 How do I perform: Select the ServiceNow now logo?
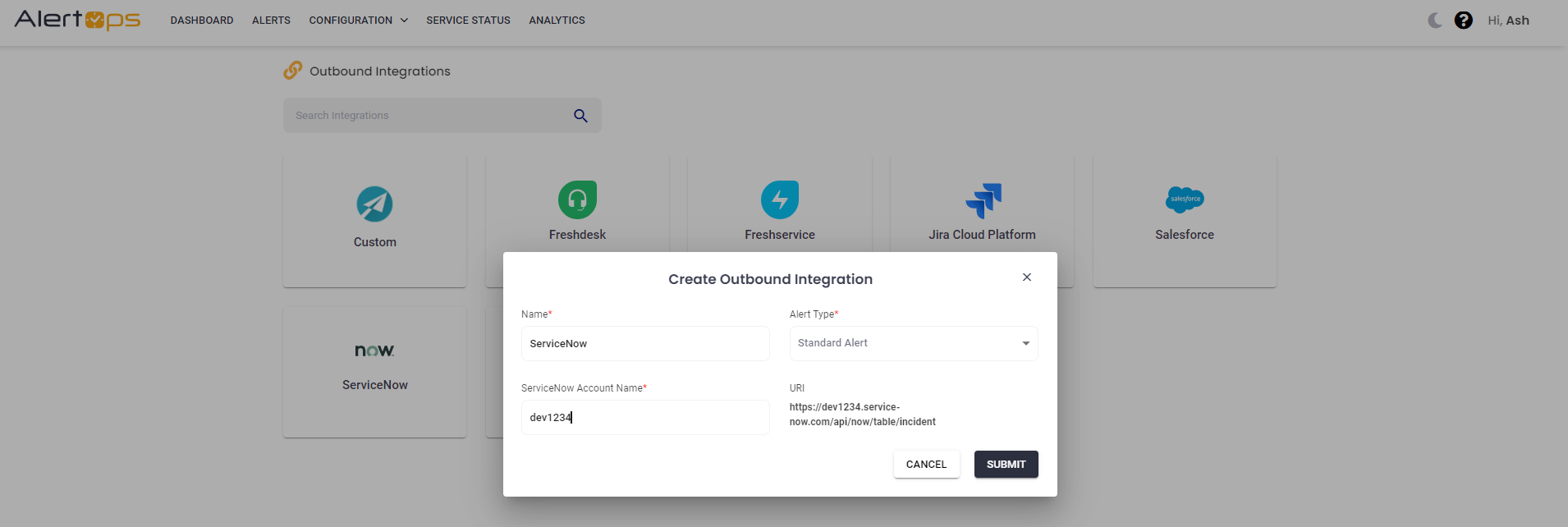coord(374,351)
